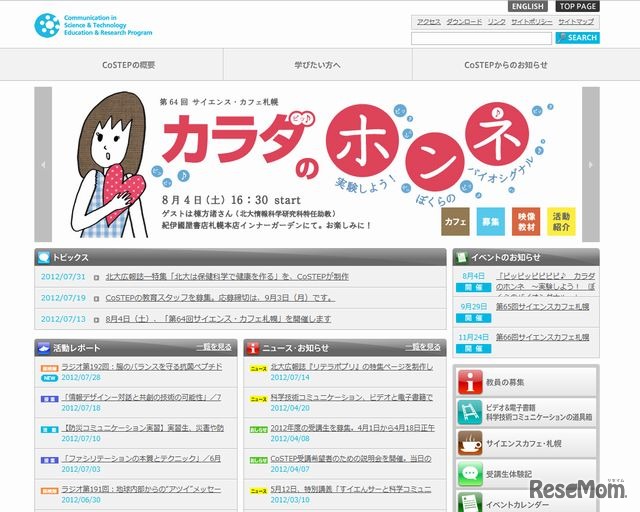This screenshot has height=512, width=640.
Task: View the サイトポリシー page
Action: (x=532, y=22)
